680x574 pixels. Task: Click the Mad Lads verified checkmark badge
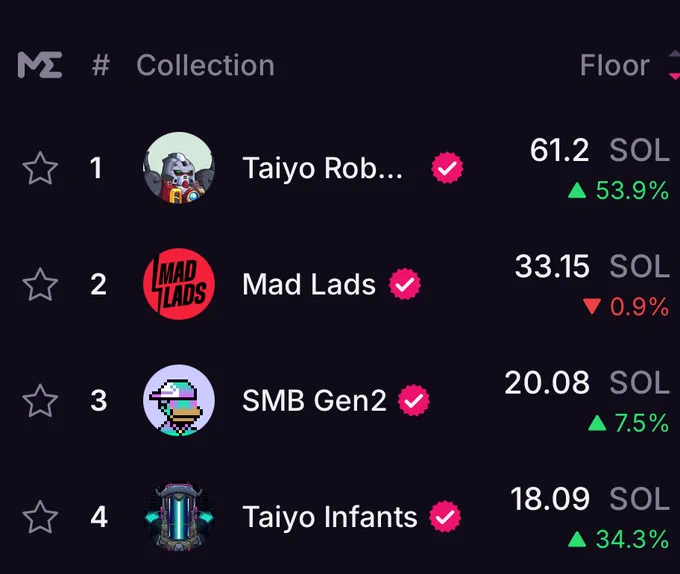point(405,284)
